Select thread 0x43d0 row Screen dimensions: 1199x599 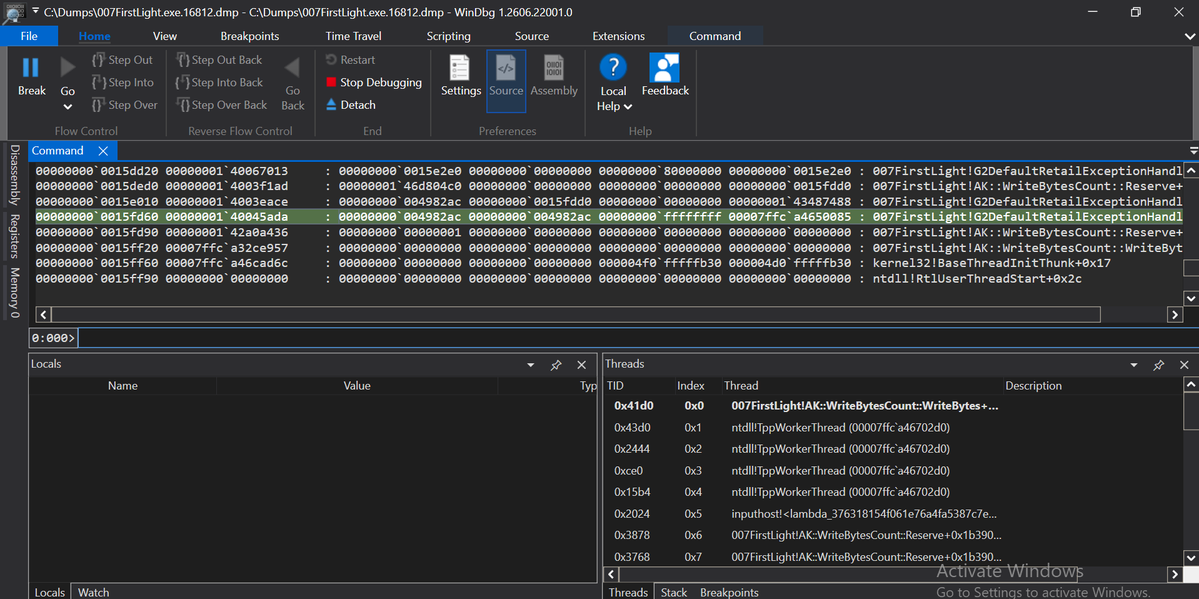(x=892, y=428)
